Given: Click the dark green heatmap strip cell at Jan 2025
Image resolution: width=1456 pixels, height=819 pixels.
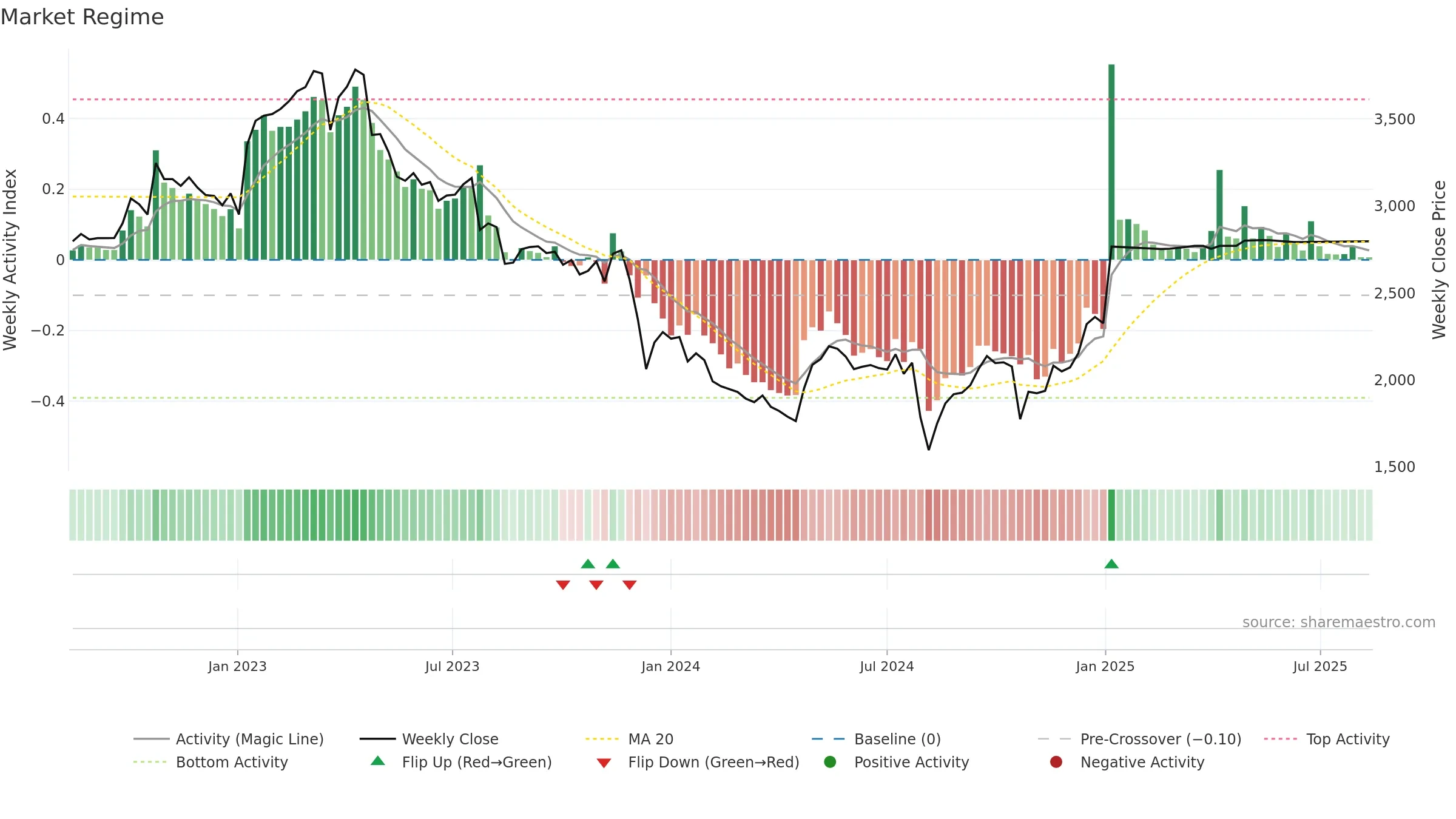Looking at the screenshot, I should (x=1111, y=515).
